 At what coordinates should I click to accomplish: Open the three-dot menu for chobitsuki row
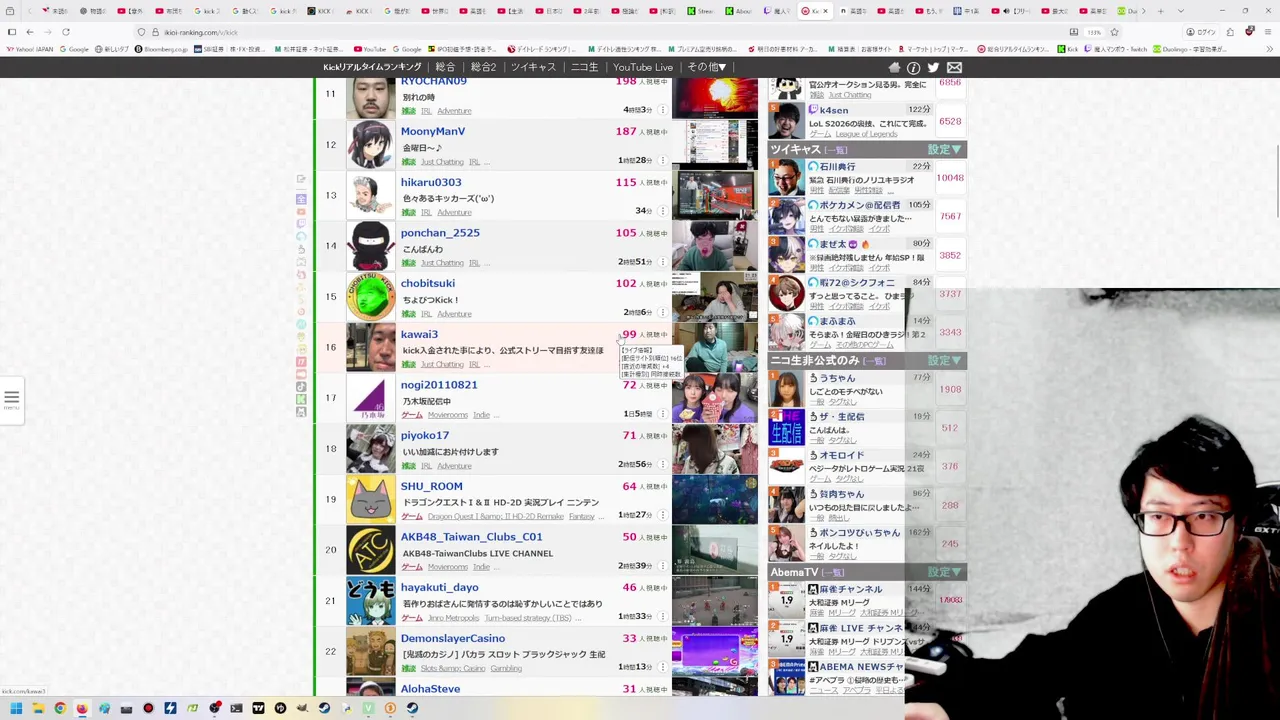662,312
